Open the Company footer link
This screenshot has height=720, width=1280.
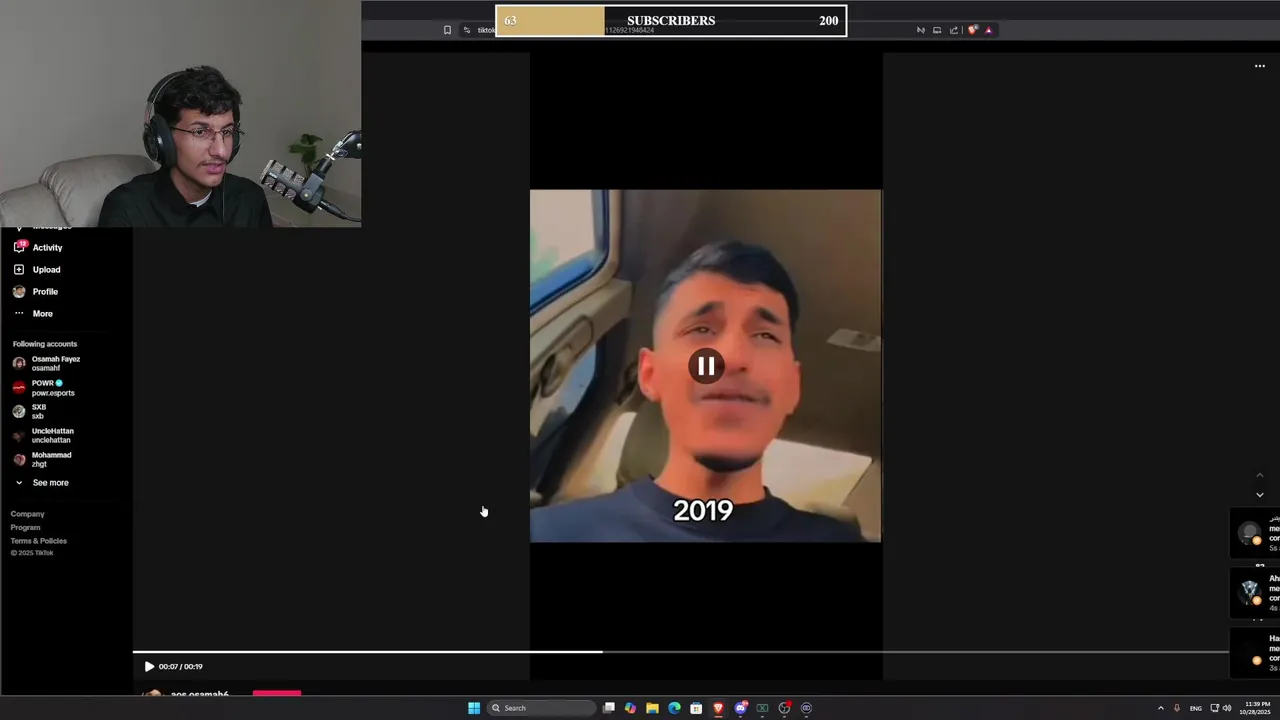click(28, 514)
